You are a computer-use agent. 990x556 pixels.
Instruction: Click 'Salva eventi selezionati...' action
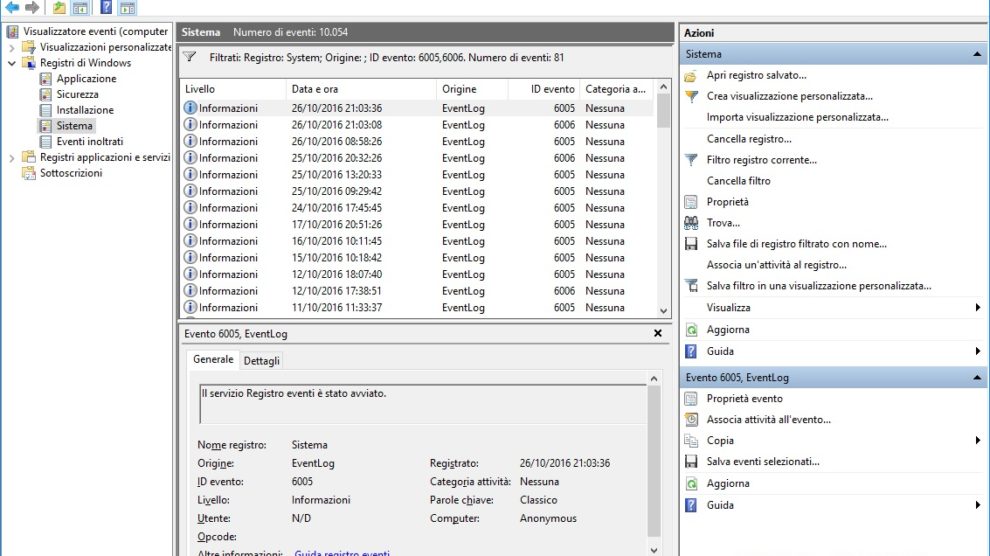[762, 461]
